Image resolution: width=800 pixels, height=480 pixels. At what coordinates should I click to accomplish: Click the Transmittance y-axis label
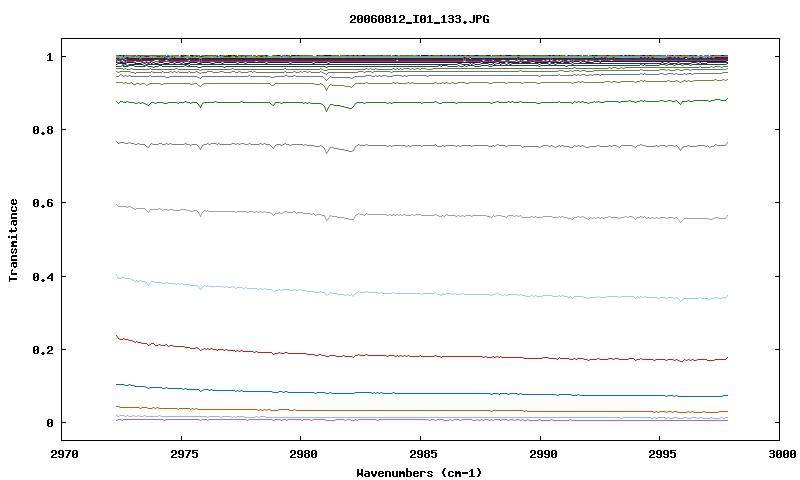pos(14,240)
